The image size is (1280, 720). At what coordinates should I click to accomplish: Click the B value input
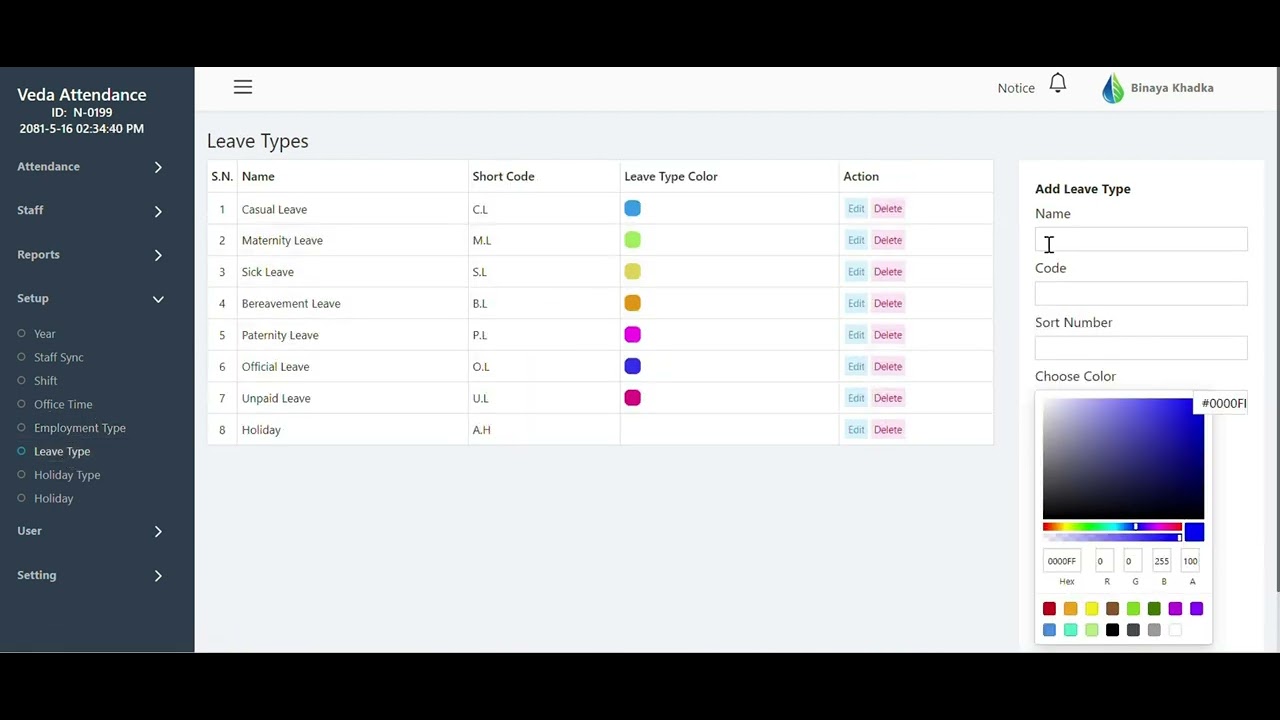(1163, 561)
